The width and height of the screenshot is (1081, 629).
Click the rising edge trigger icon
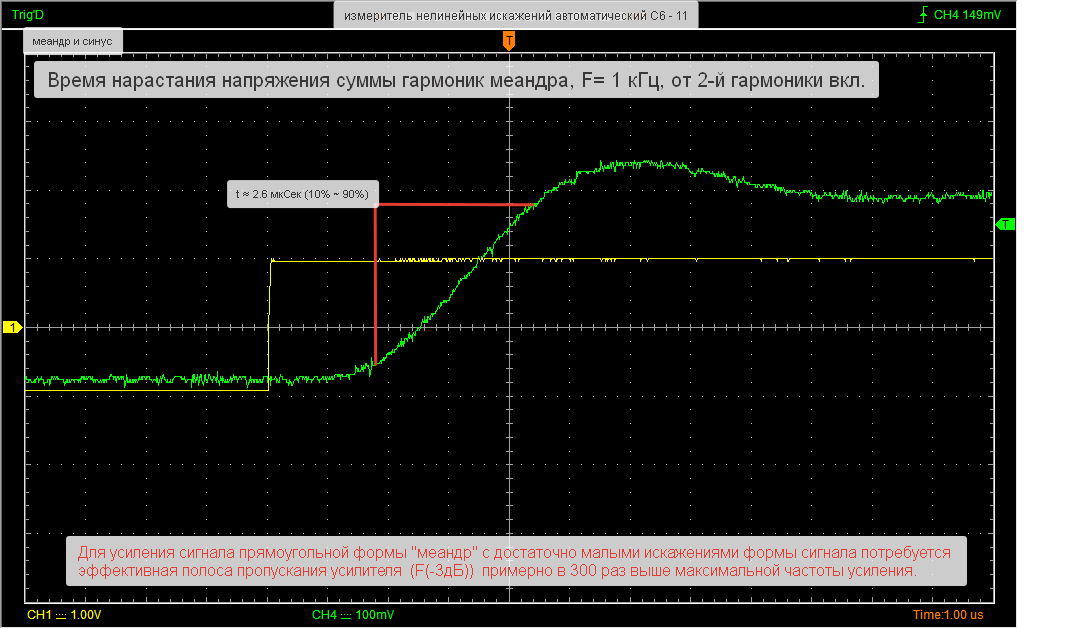point(923,14)
